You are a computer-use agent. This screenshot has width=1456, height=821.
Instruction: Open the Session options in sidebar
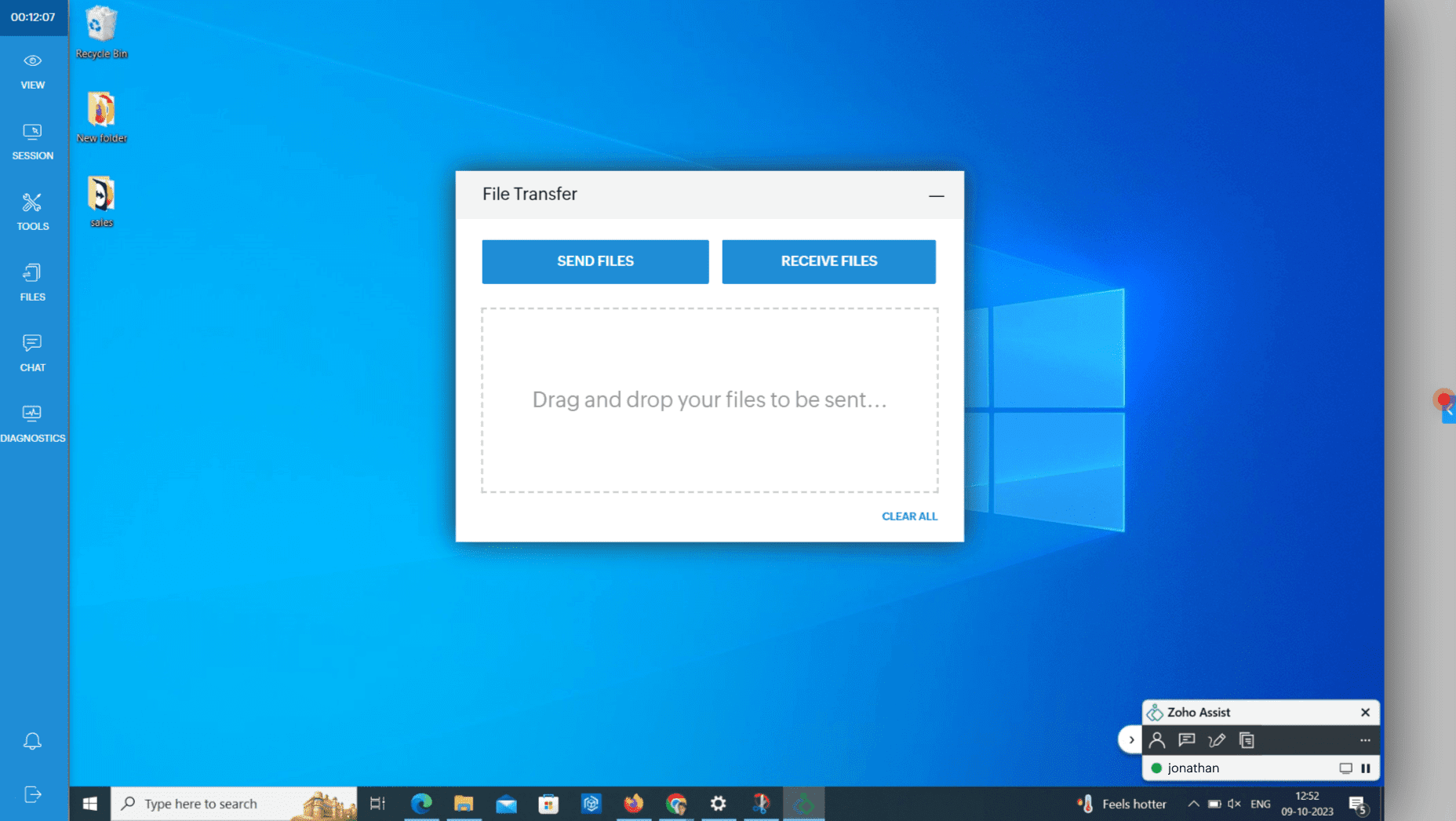[32, 141]
